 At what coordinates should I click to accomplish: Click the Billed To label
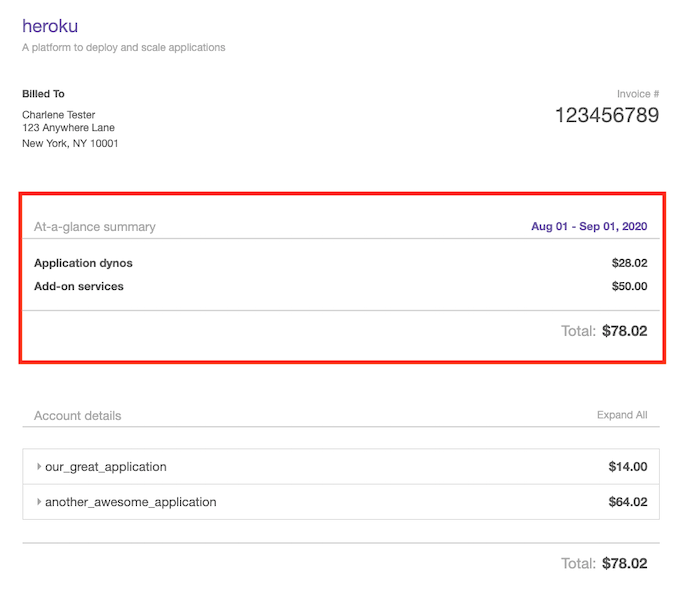coord(43,94)
